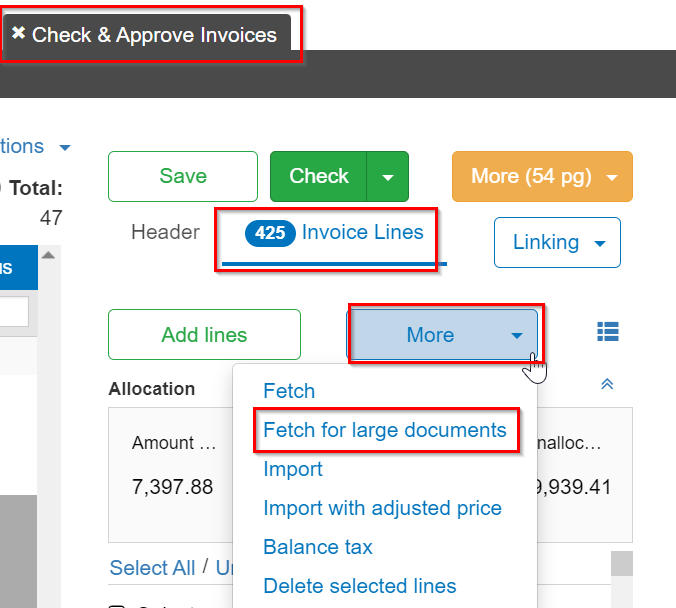Screen dimensions: 676x608
Task: Click the left panel scroll-up arrow
Action: [48, 256]
